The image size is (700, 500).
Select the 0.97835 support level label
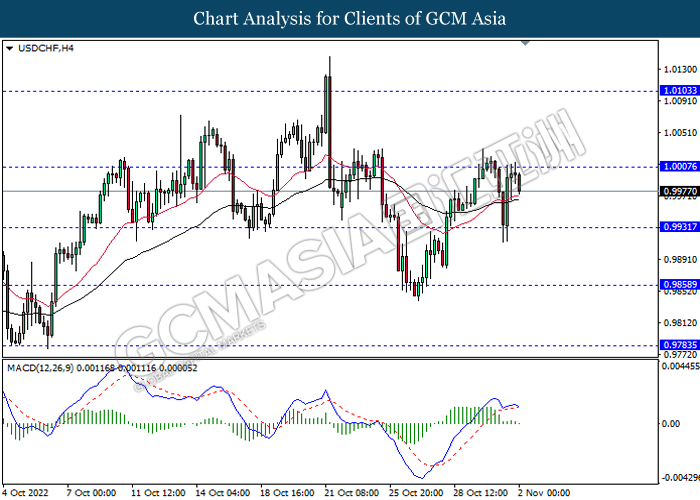pyautogui.click(x=680, y=345)
